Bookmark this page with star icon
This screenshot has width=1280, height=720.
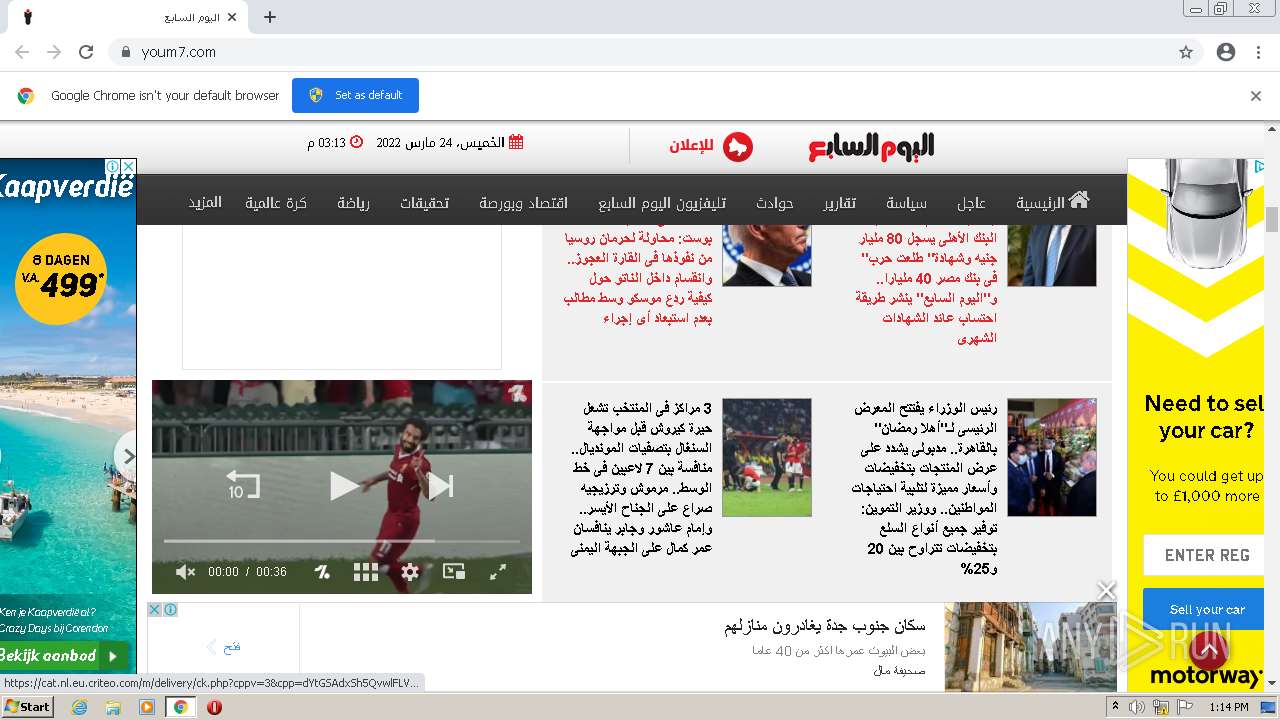point(1186,52)
